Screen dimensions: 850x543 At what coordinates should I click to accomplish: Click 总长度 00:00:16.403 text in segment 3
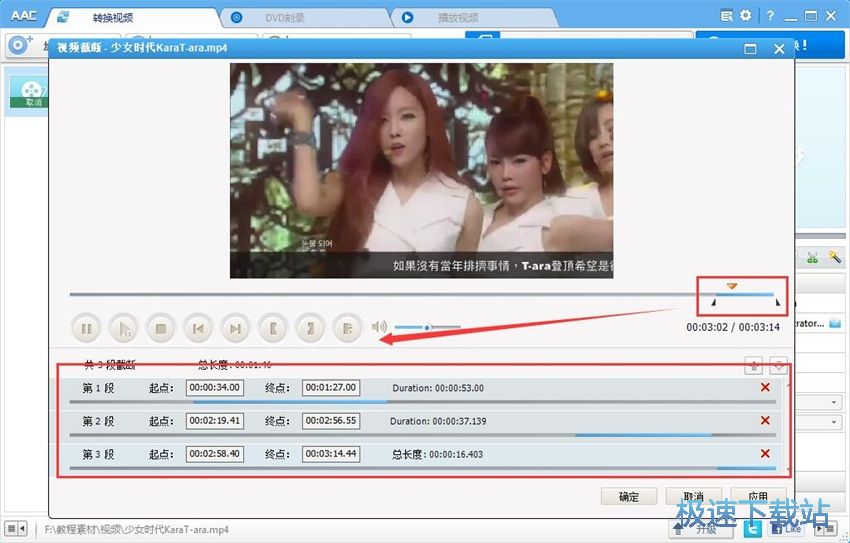click(x=437, y=454)
